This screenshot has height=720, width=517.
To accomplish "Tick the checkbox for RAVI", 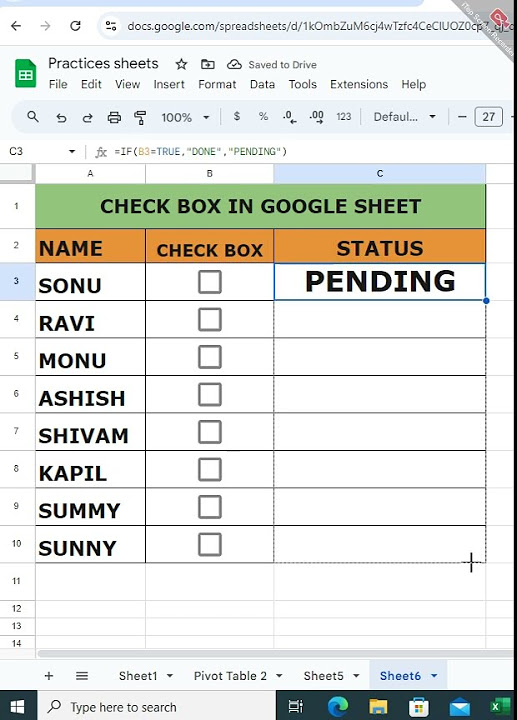I will 210,320.
